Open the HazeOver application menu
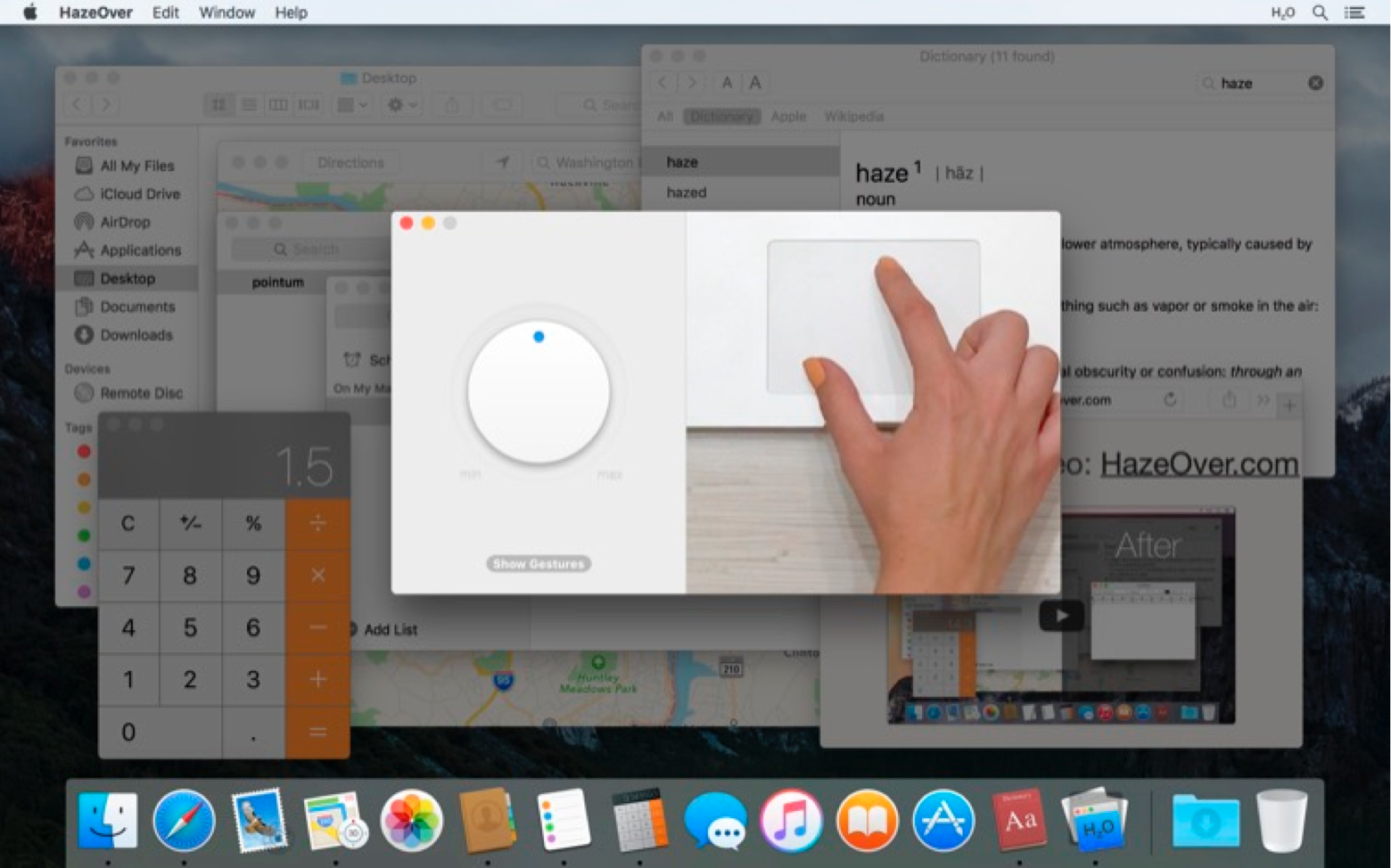This screenshot has height=868, width=1391. click(95, 12)
